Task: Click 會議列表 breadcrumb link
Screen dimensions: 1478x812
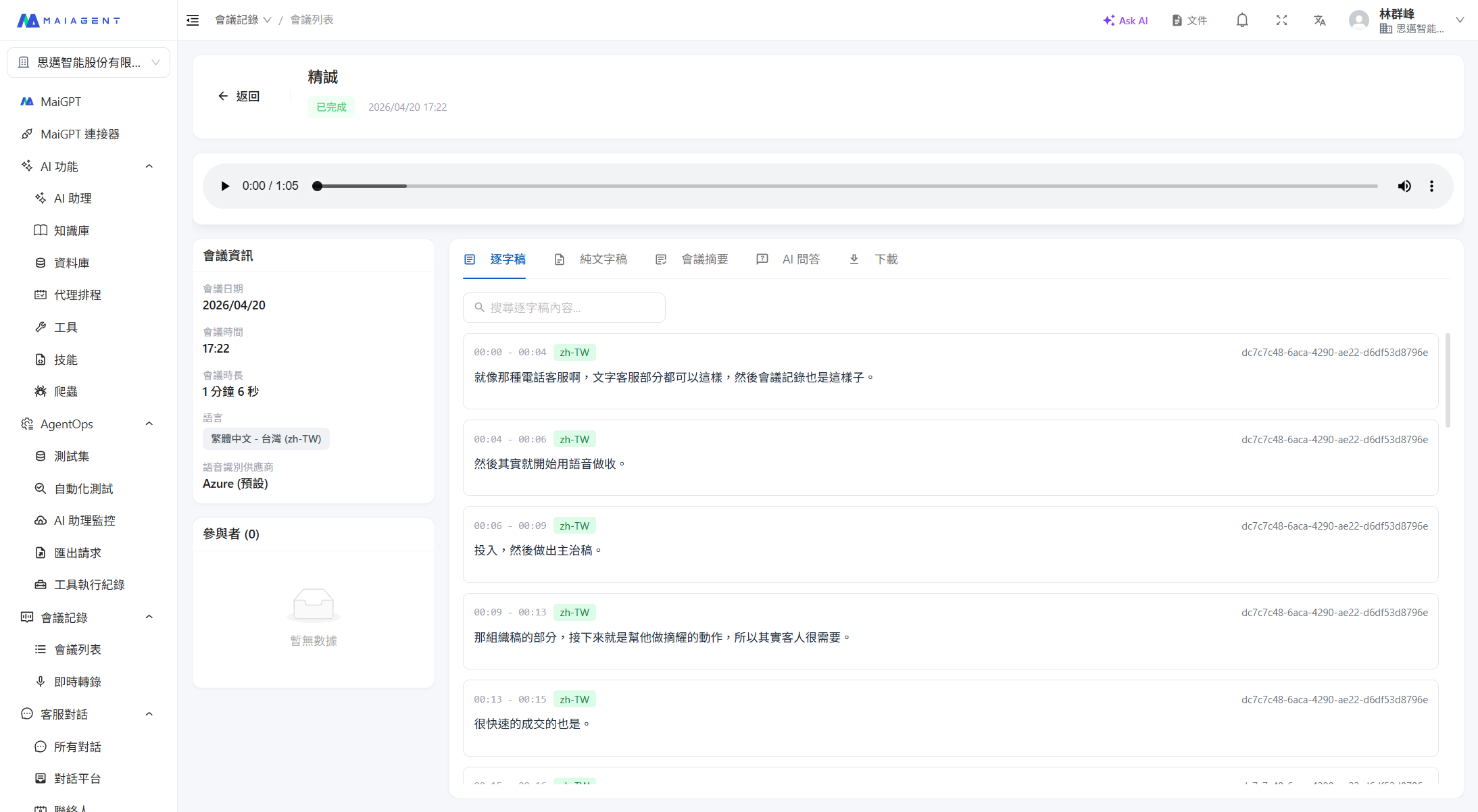Action: click(x=312, y=20)
